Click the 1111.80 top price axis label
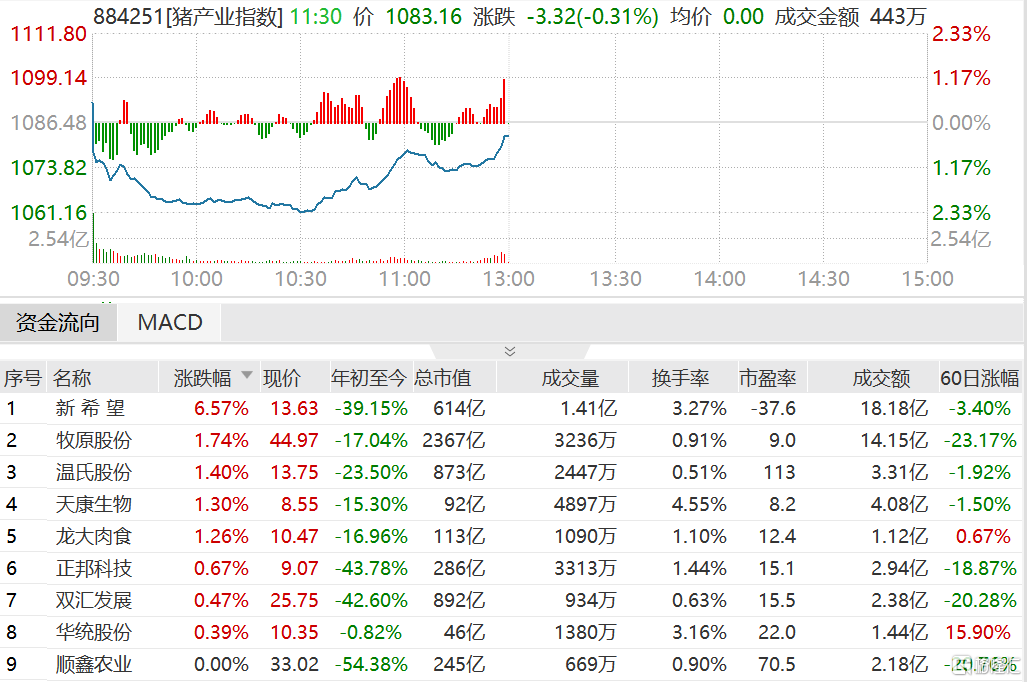This screenshot has width=1027, height=682. (x=48, y=33)
